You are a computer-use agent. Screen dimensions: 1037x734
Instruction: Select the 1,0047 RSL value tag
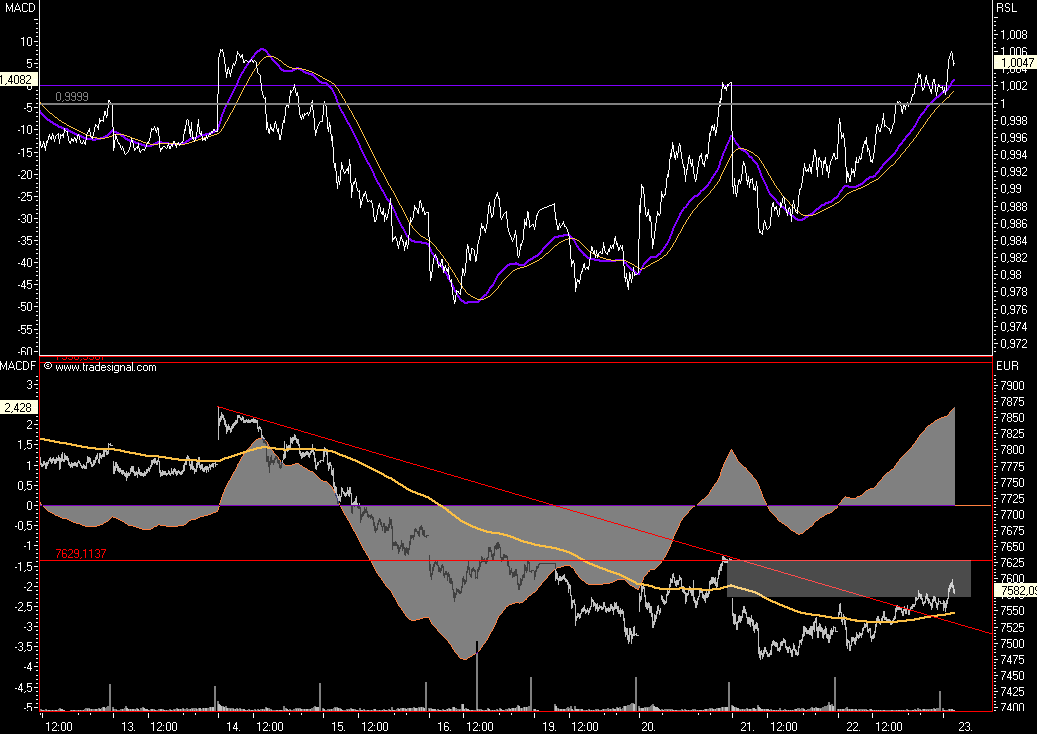1016,63
